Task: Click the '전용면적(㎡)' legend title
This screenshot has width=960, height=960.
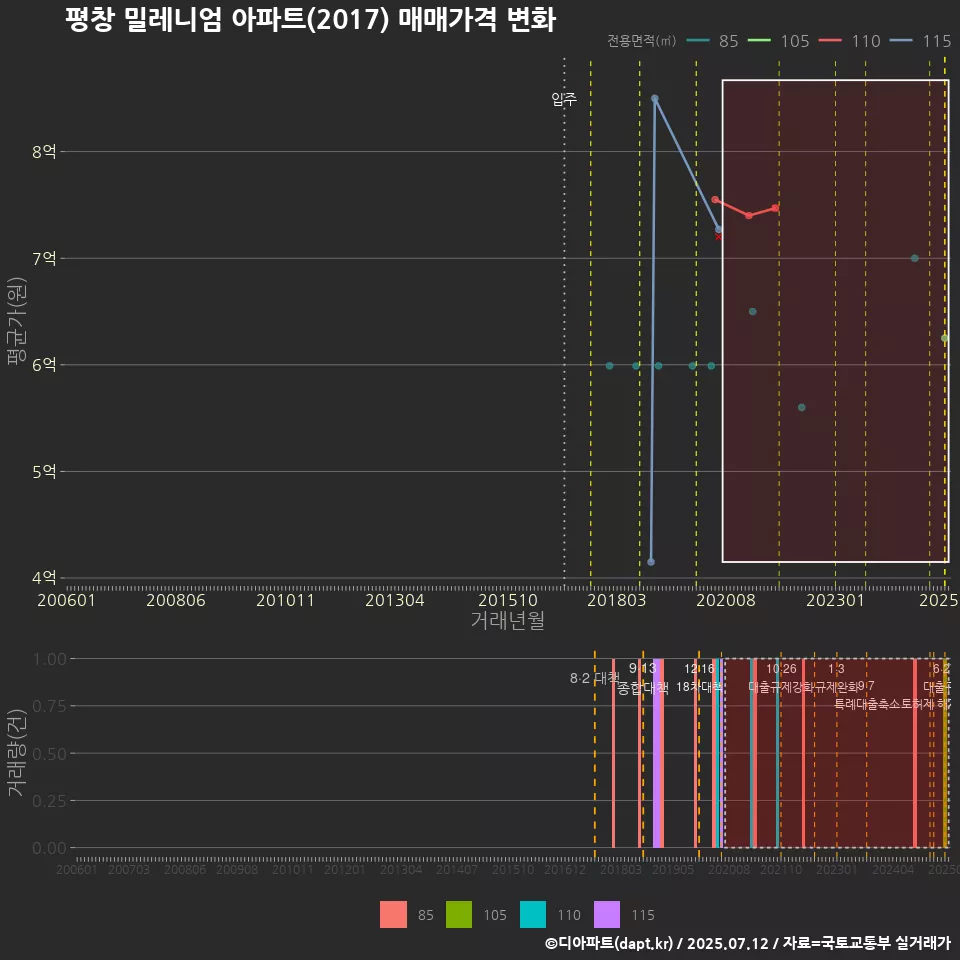Action: click(641, 41)
